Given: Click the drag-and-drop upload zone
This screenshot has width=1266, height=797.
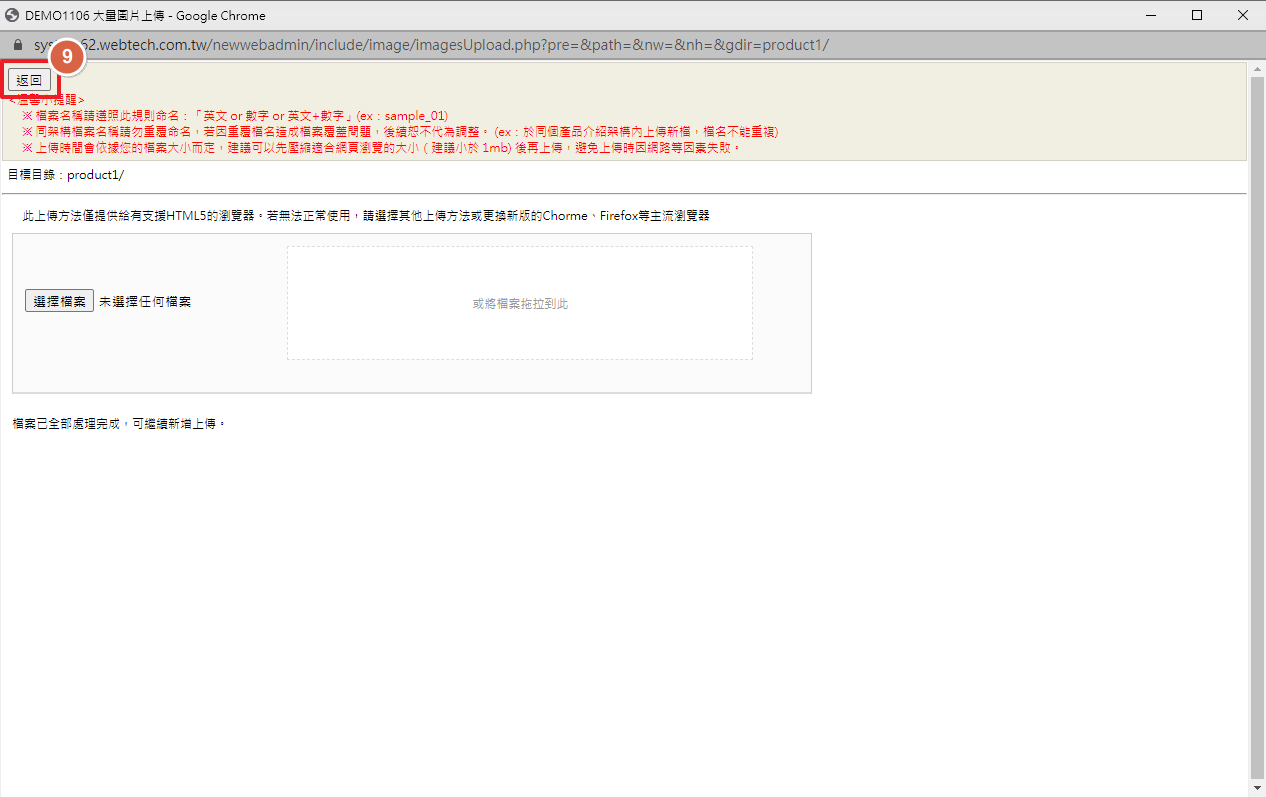Looking at the screenshot, I should click(x=519, y=303).
